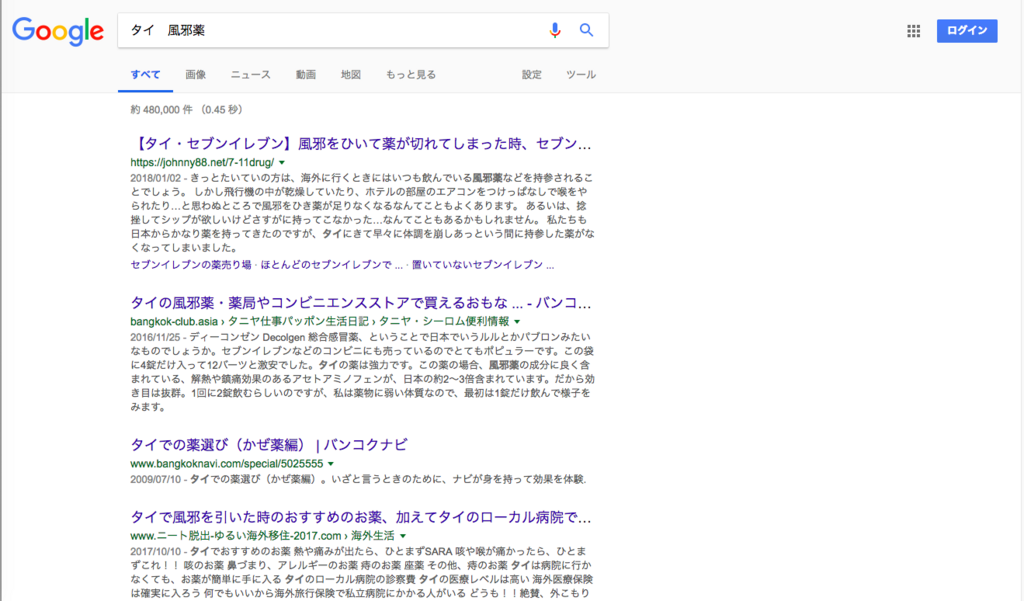The width and height of the screenshot is (1024, 601).
Task: Click the 約 480,000 件 result count text
Action: point(186,110)
